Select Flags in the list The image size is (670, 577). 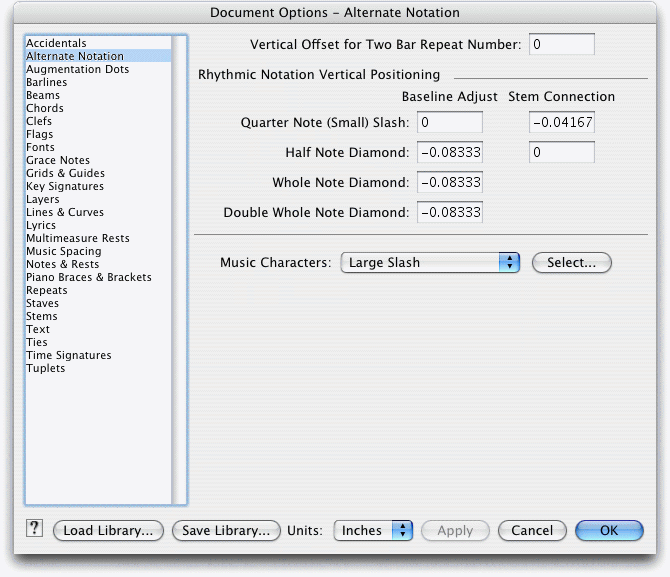[98, 134]
